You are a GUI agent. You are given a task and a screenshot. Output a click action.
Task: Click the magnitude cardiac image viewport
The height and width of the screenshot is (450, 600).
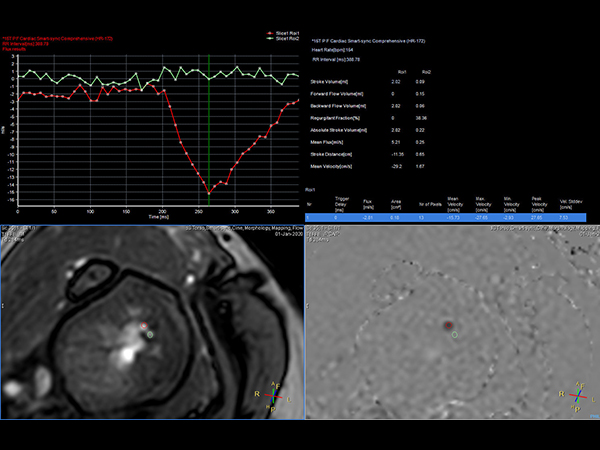[152, 322]
